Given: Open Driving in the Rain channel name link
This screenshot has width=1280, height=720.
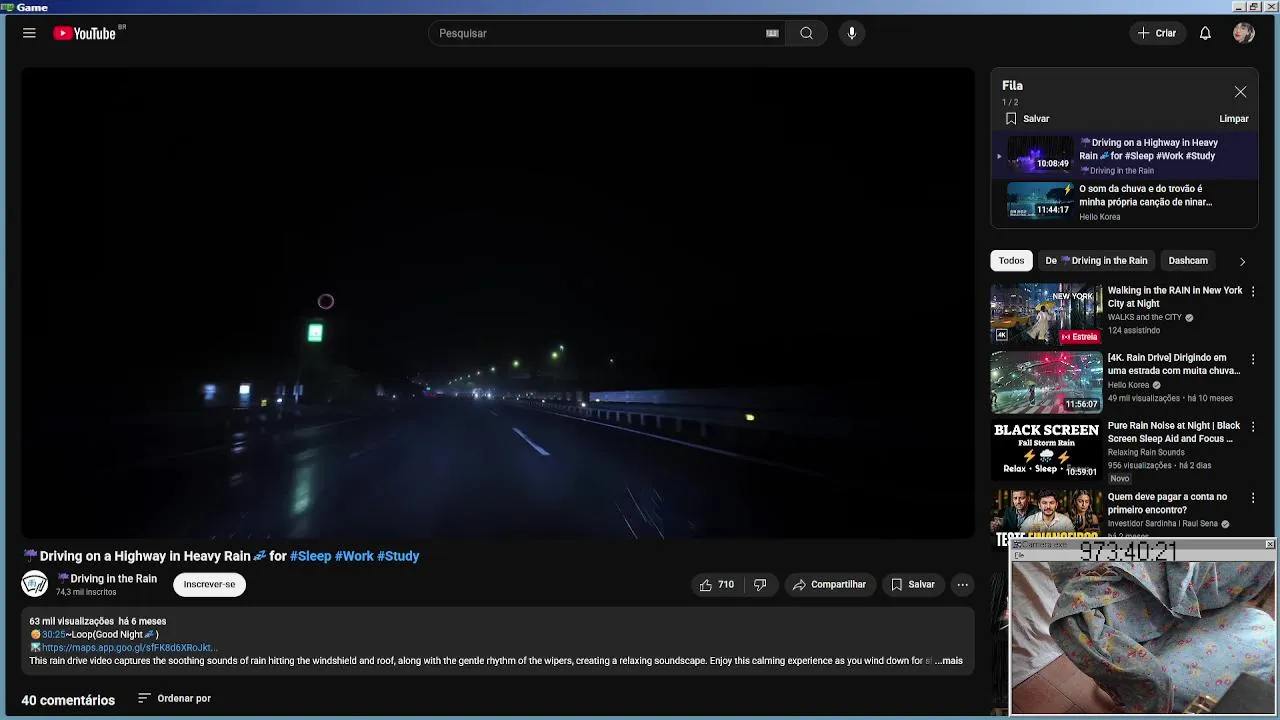Looking at the screenshot, I should pyautogui.click(x=107, y=578).
